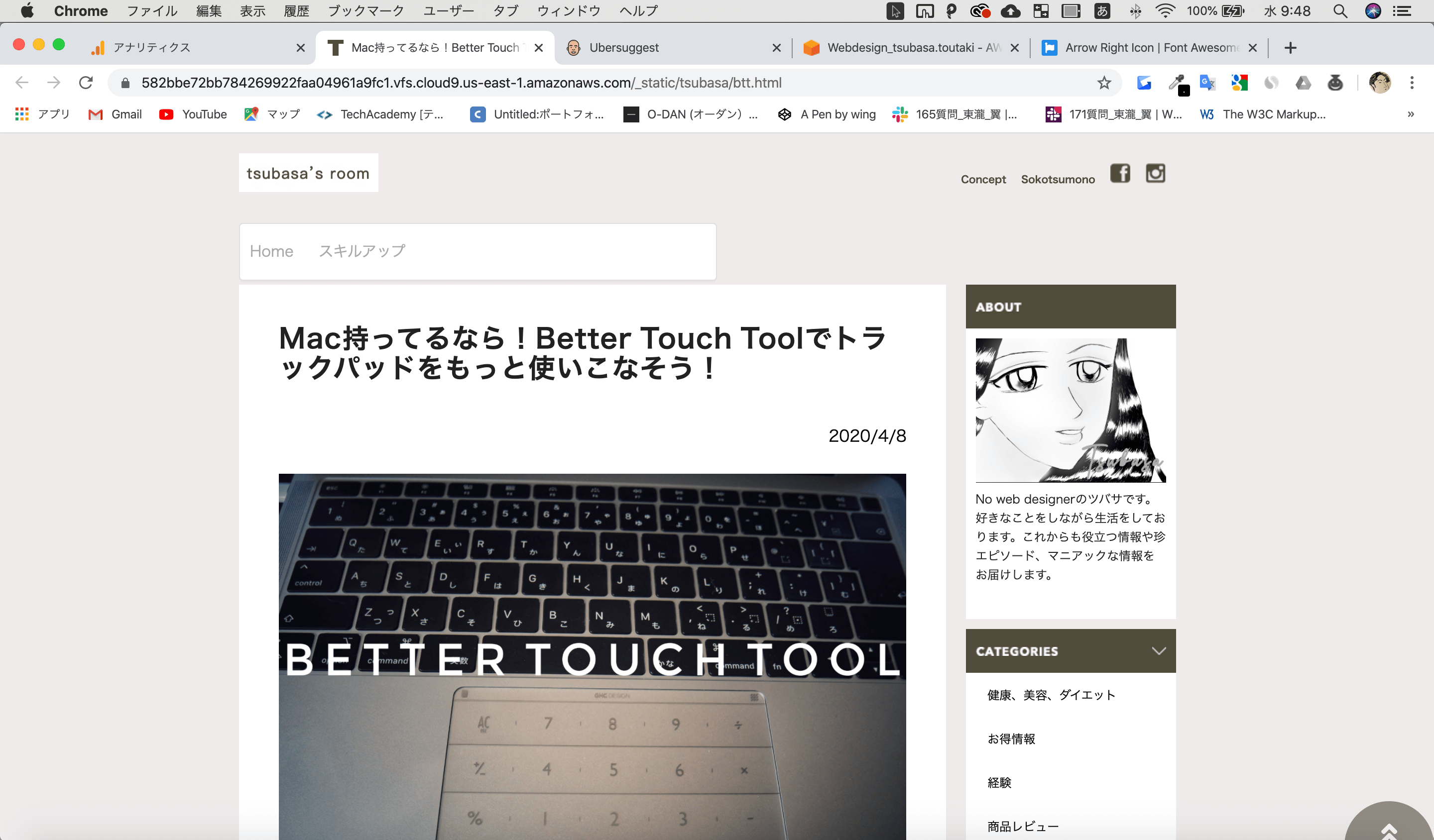Bookmark this page with the star icon
This screenshot has height=840, width=1434.
pos(1104,83)
